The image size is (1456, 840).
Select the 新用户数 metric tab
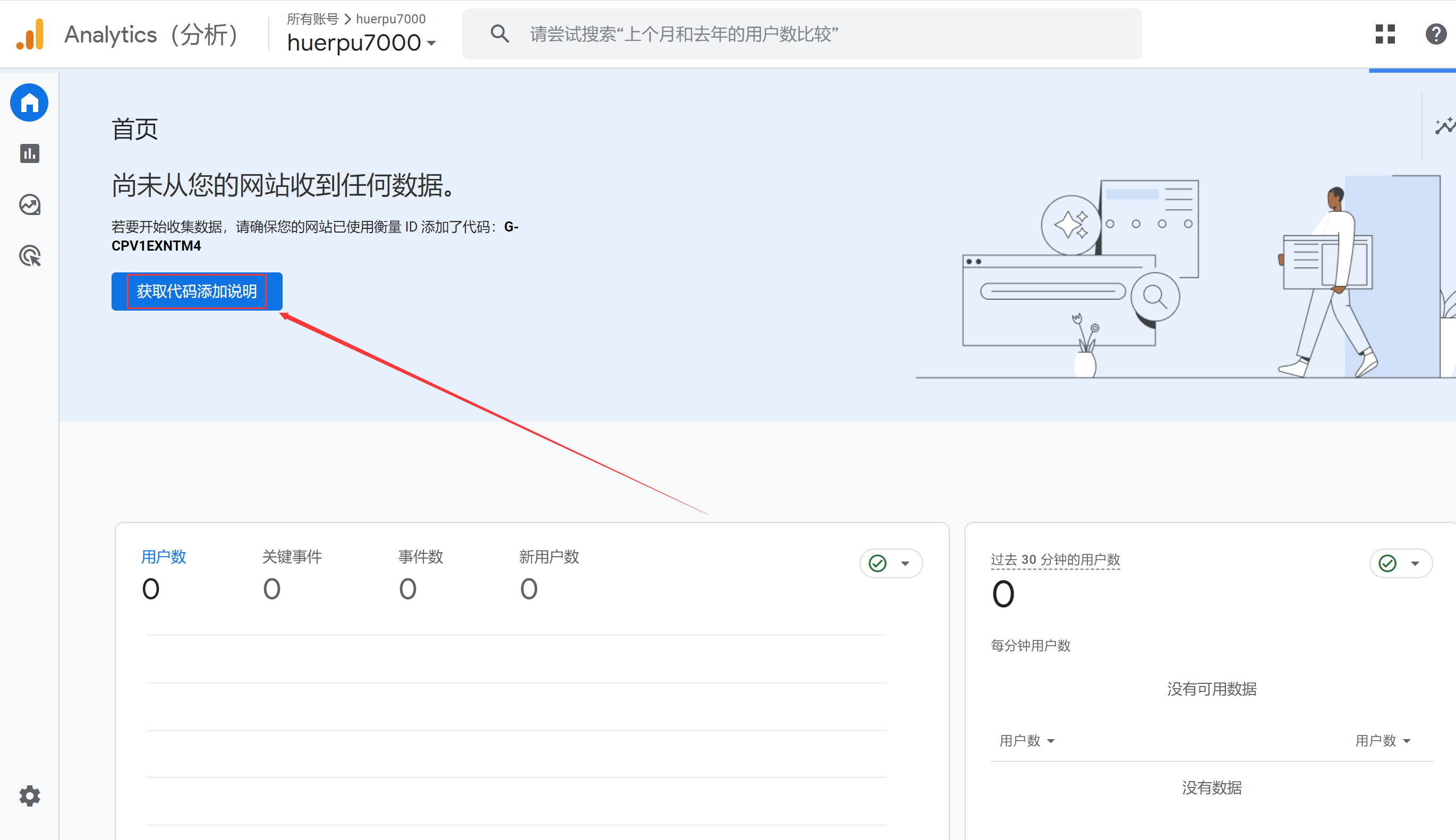[549, 575]
